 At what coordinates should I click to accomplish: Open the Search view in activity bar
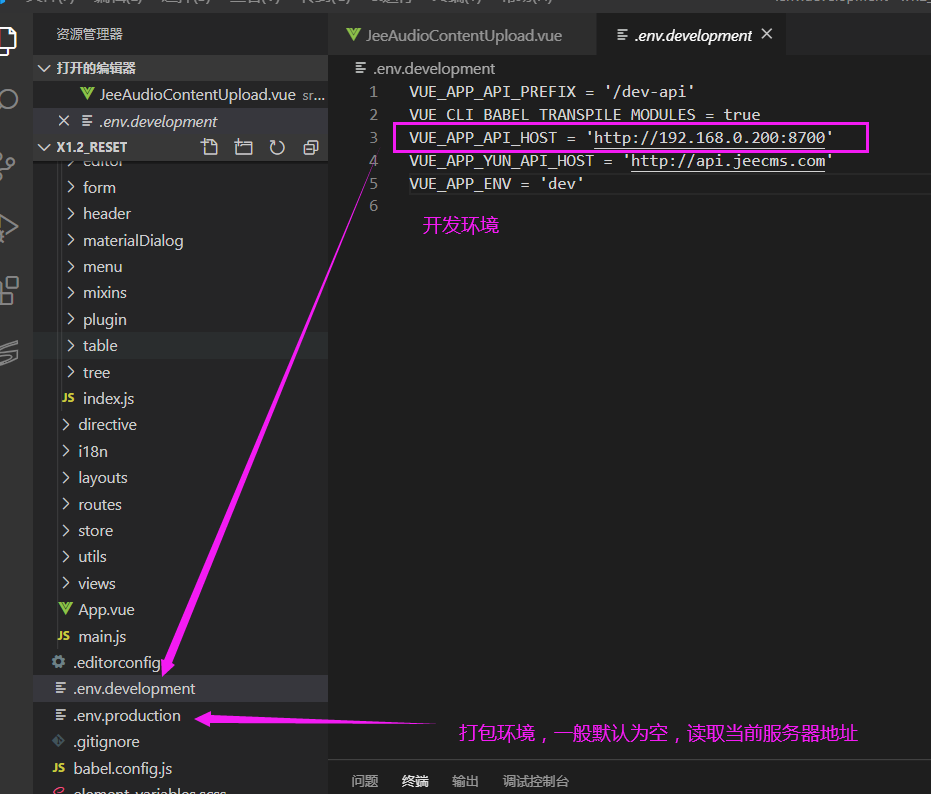[x=8, y=100]
